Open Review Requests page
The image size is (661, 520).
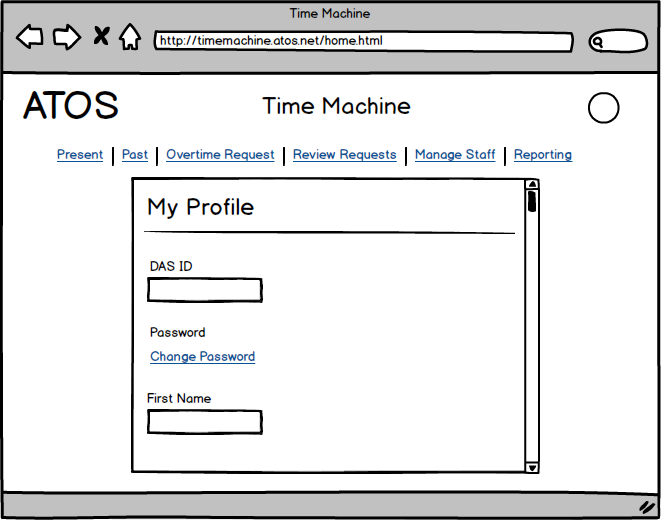point(344,155)
